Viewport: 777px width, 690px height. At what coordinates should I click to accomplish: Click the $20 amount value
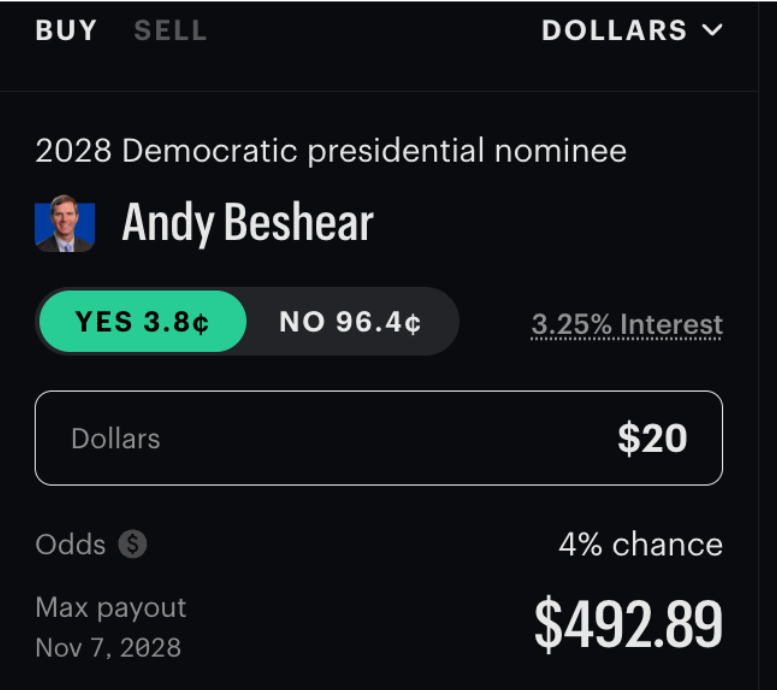(652, 438)
